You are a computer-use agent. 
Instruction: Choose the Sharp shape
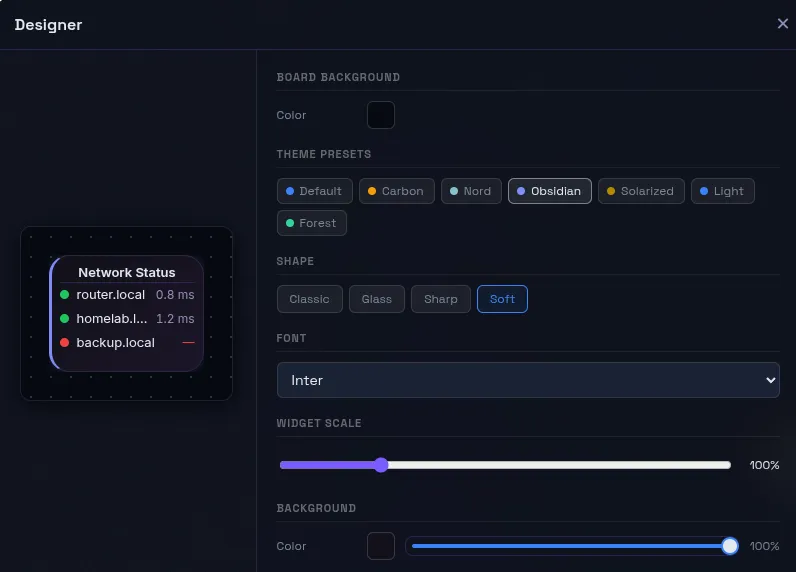pos(441,299)
